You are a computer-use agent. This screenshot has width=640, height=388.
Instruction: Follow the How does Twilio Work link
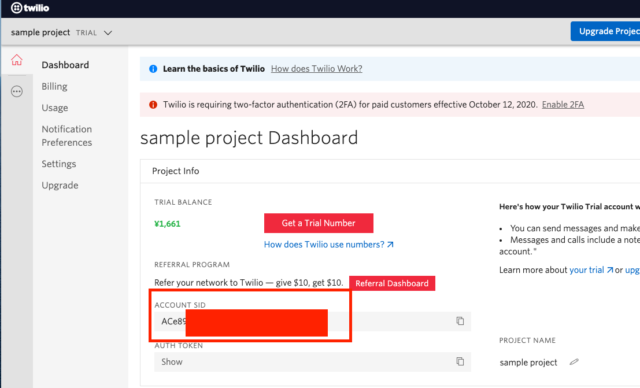pos(317,69)
